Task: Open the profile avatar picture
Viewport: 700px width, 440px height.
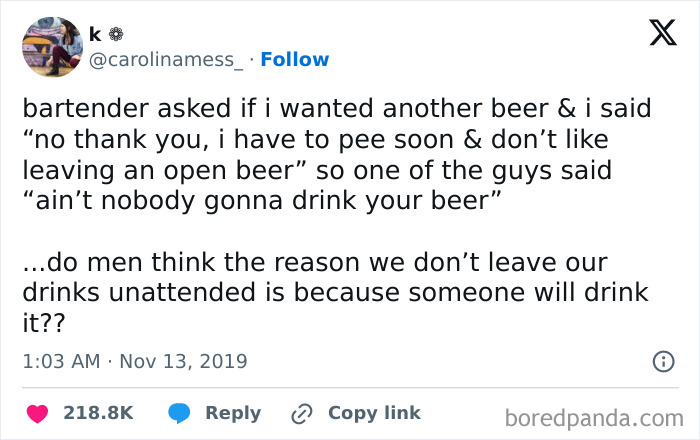Action: pos(51,47)
